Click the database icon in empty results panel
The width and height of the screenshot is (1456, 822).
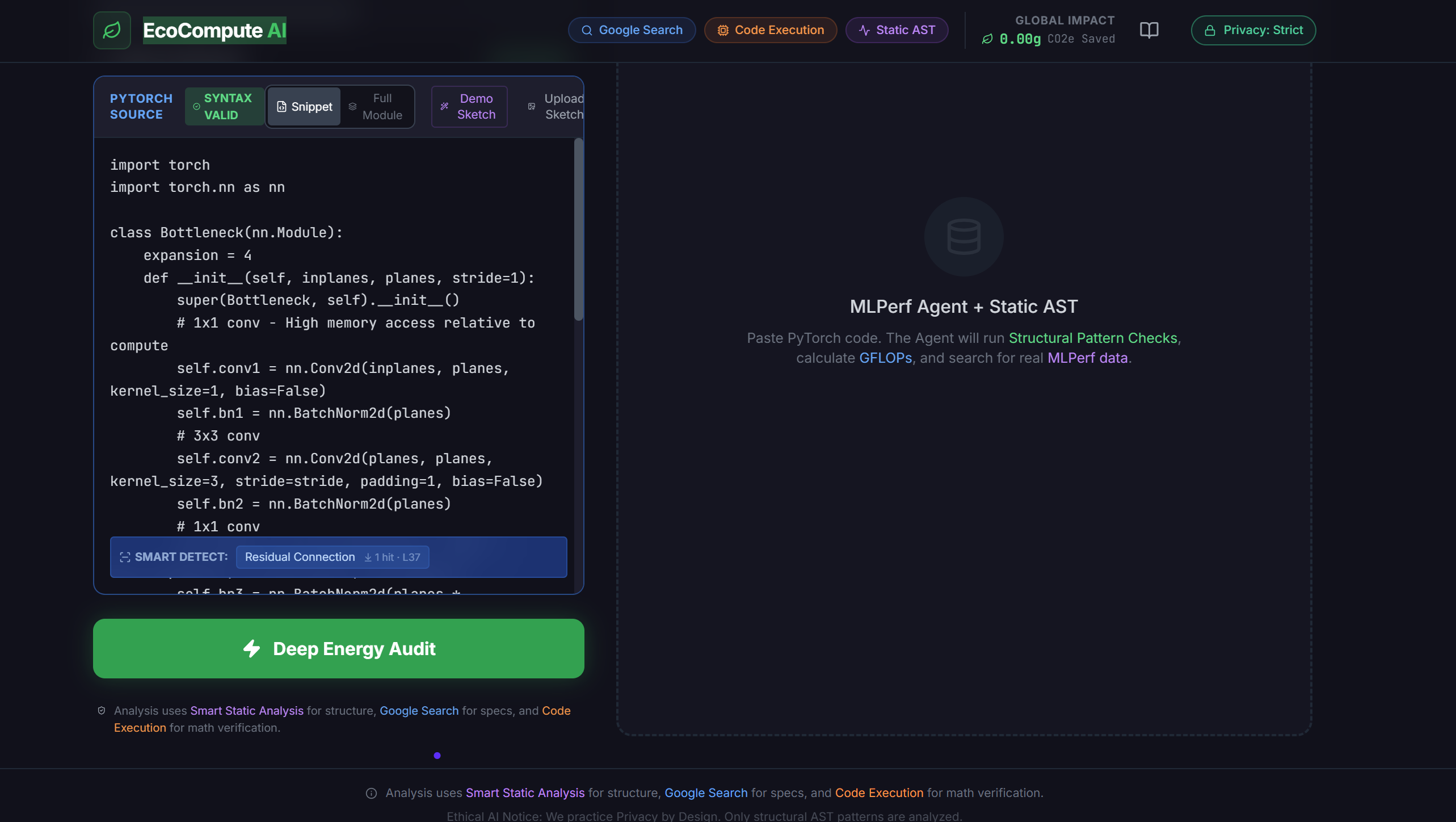point(963,236)
